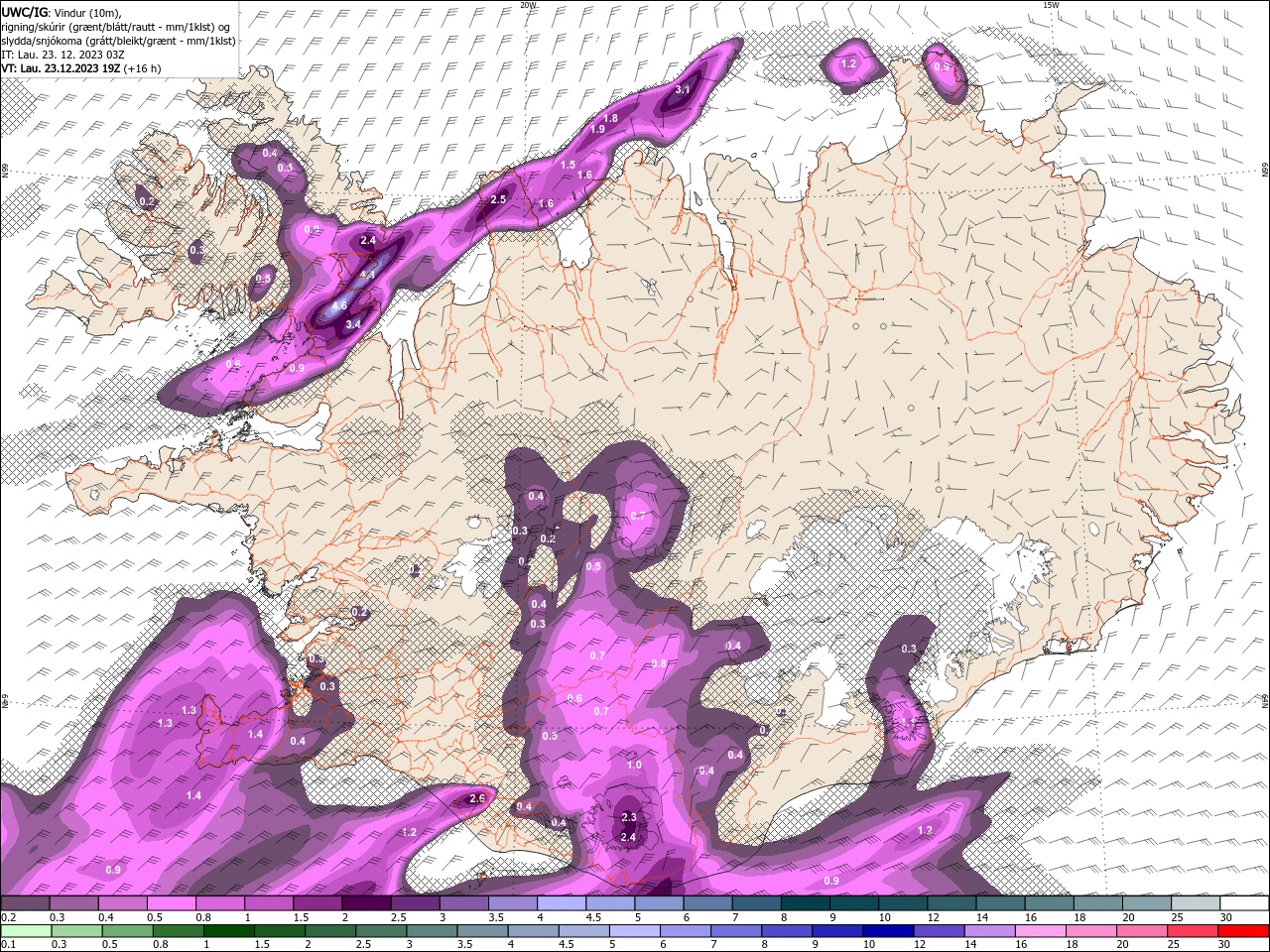
Task: Click the 1.9 snowfall value on the map
Action: (x=597, y=129)
